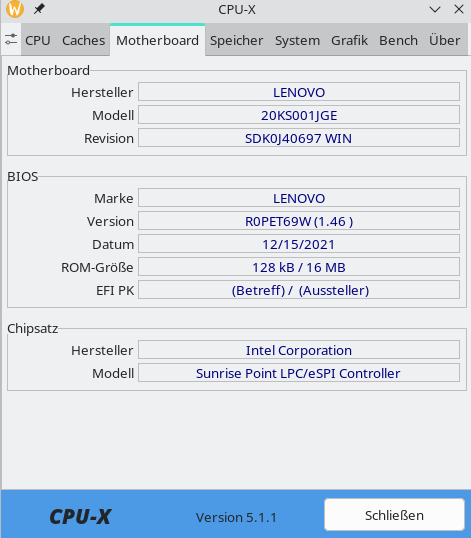Open the Grafik tab

pos(349,40)
